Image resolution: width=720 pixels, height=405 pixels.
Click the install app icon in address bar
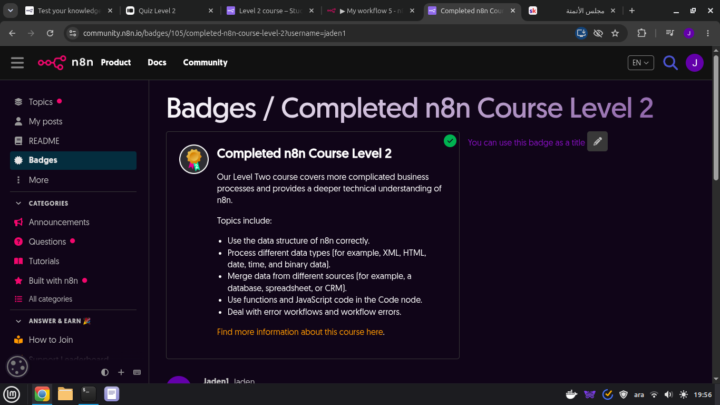[x=581, y=33]
